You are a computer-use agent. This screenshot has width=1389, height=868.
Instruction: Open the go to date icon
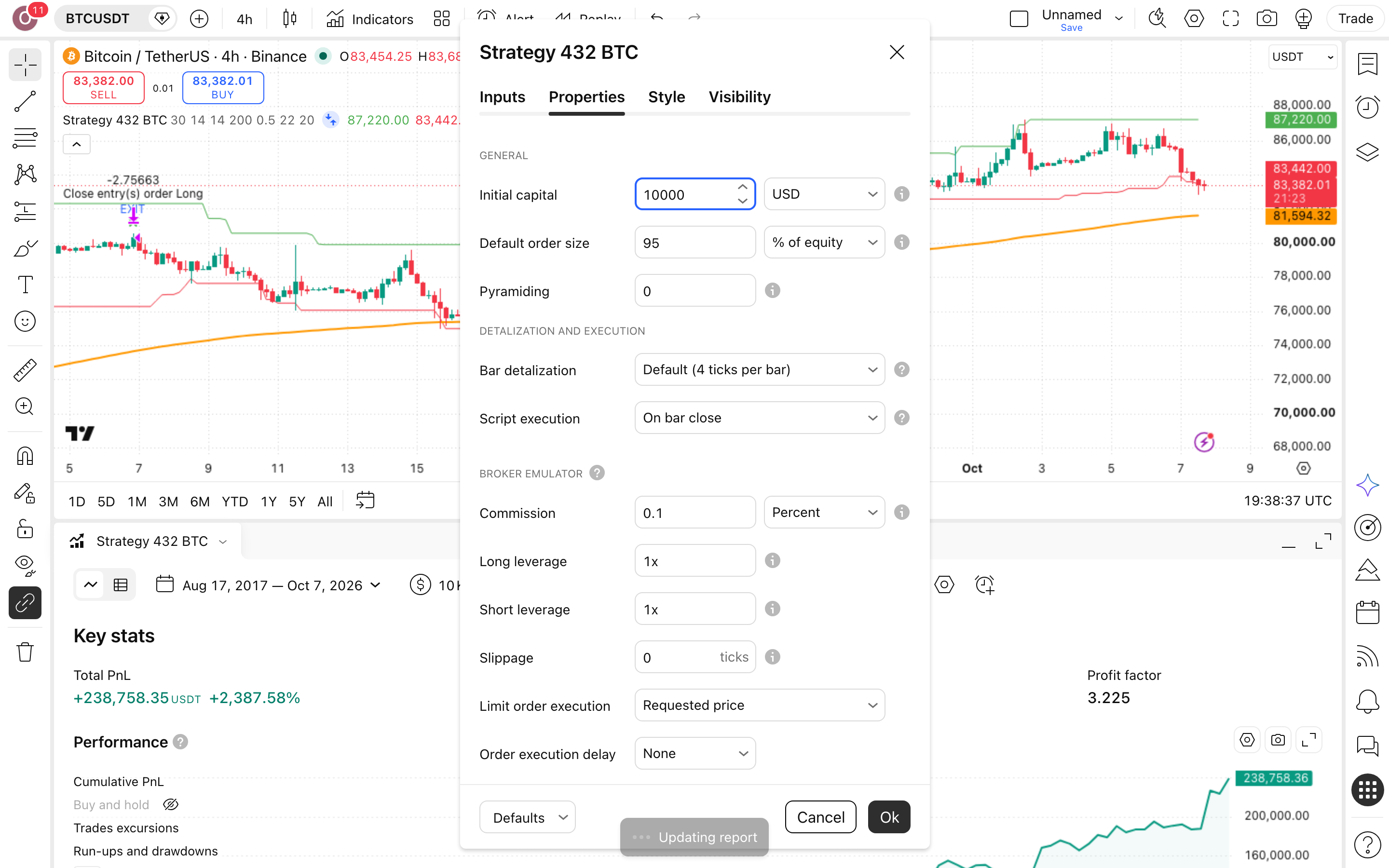(365, 501)
